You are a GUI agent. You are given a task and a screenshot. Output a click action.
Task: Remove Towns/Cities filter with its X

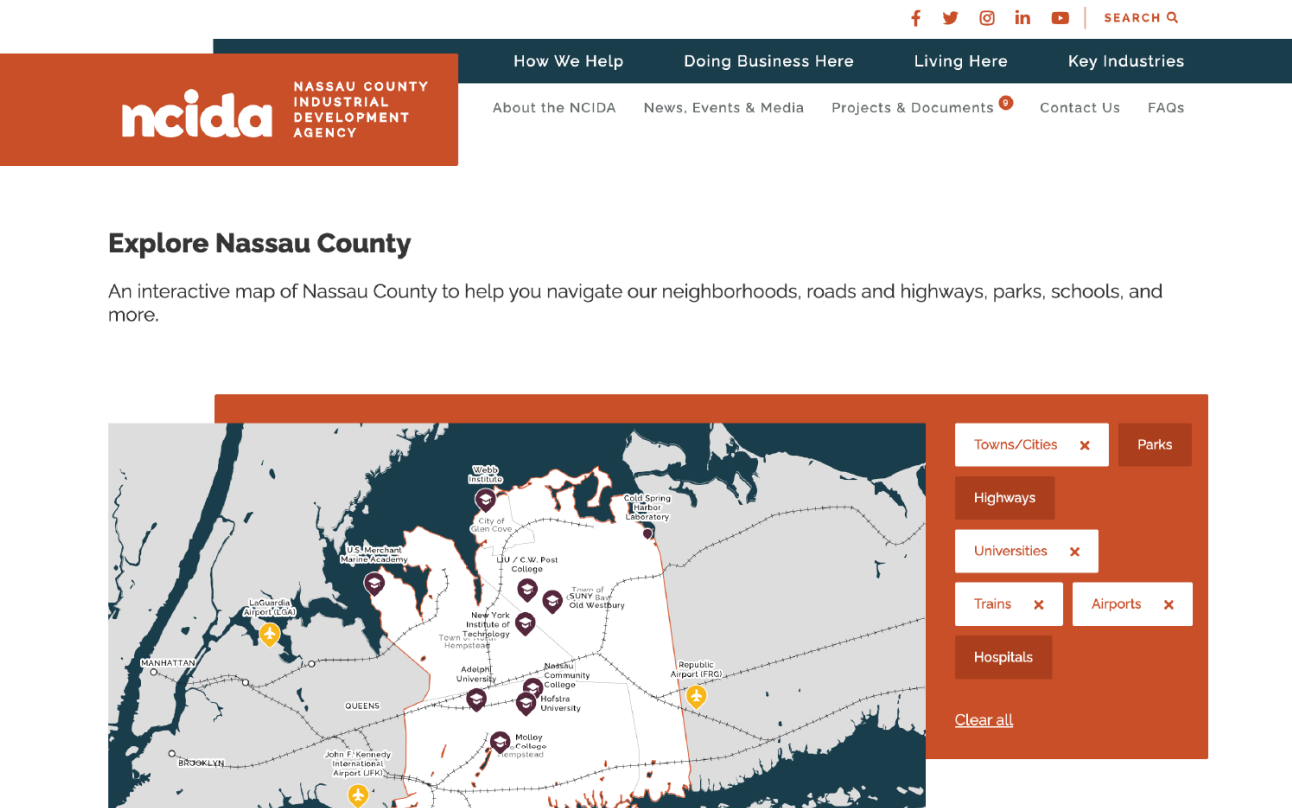(x=1084, y=446)
